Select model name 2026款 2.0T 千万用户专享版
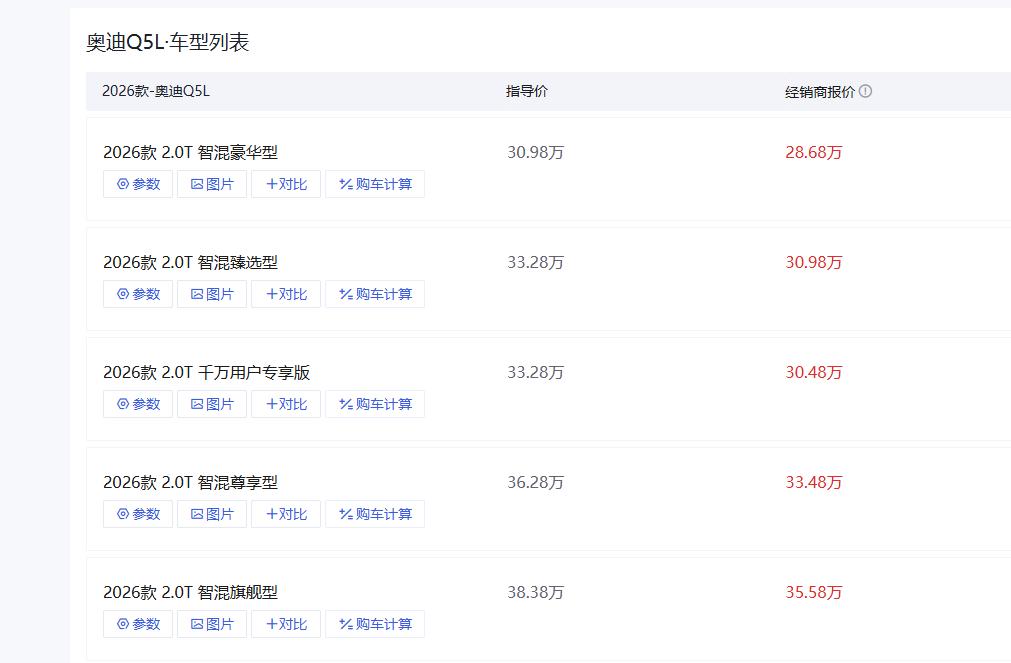Viewport: 1011px width, 663px height. [x=206, y=372]
